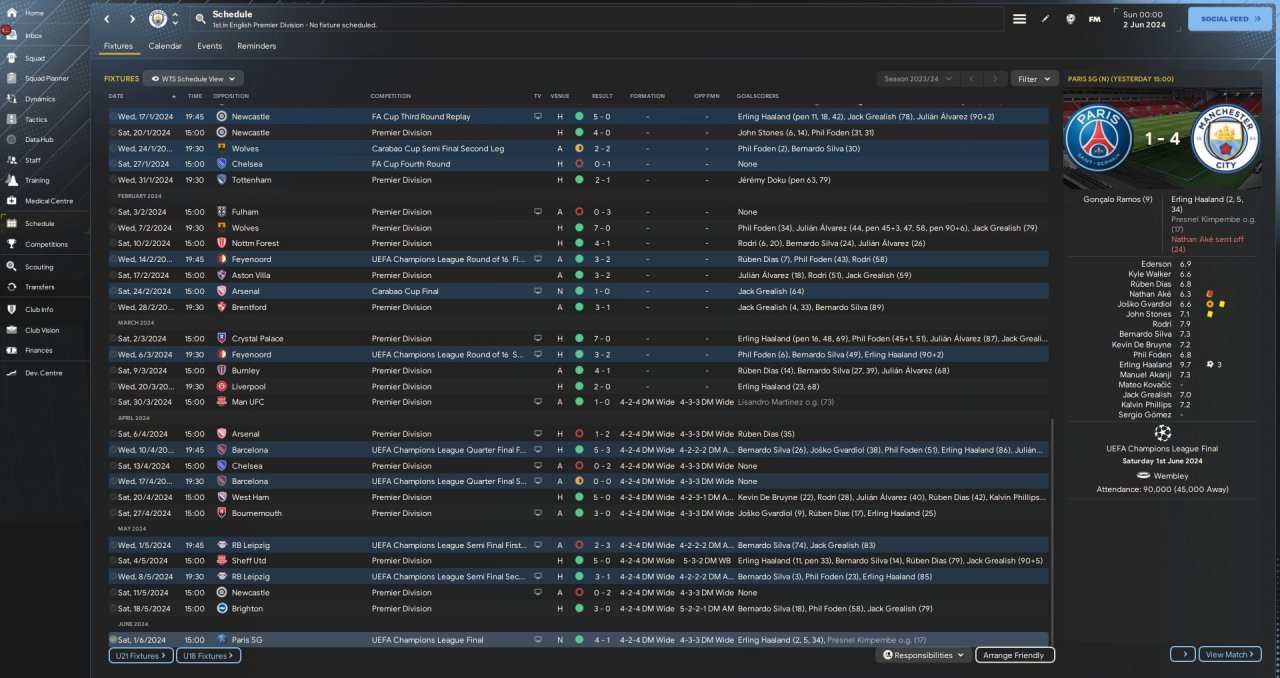Select the Paris SG fixture row checkbox

[113, 640]
